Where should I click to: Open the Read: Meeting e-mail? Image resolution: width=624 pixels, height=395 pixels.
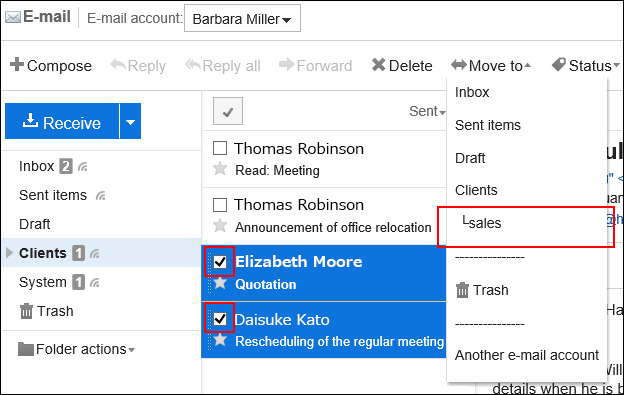[277, 171]
